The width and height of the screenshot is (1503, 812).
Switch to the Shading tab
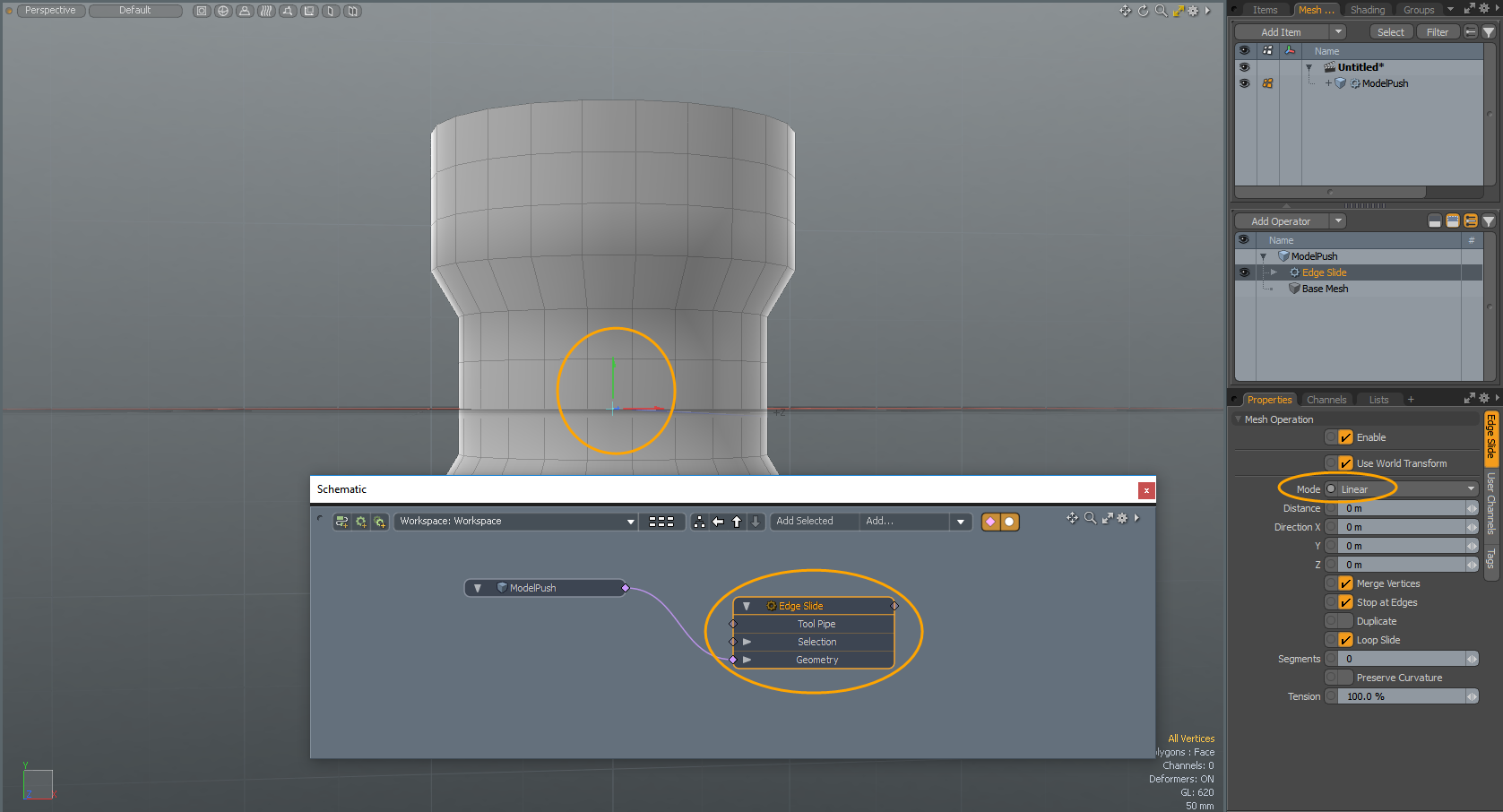1367,10
